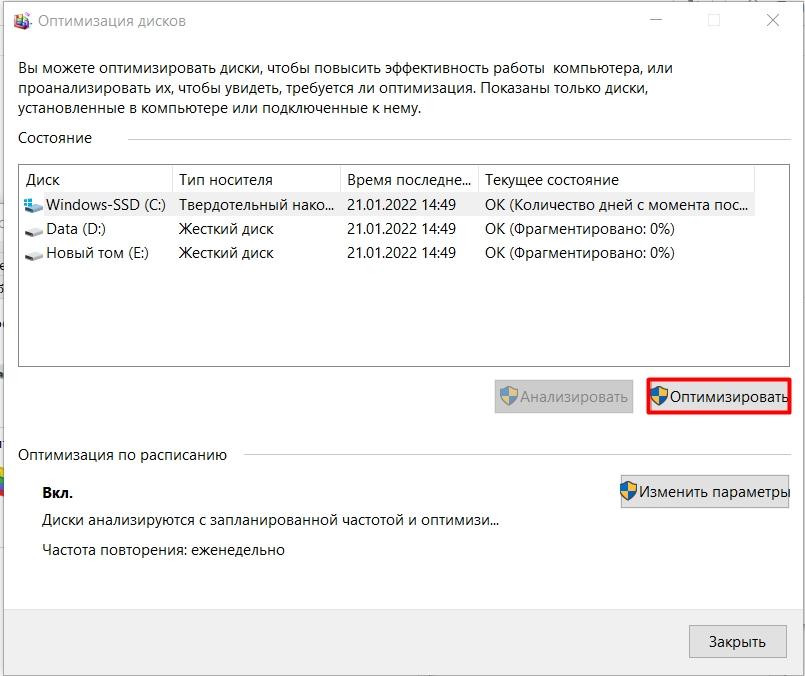
Task: Click the greyed Анализировать button
Action: [x=564, y=396]
